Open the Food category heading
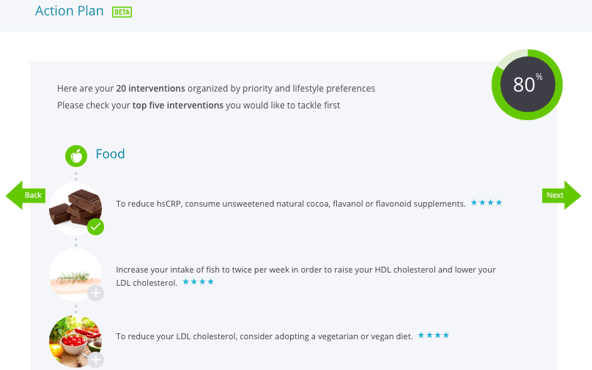The width and height of the screenshot is (592, 370). pyautogui.click(x=110, y=154)
